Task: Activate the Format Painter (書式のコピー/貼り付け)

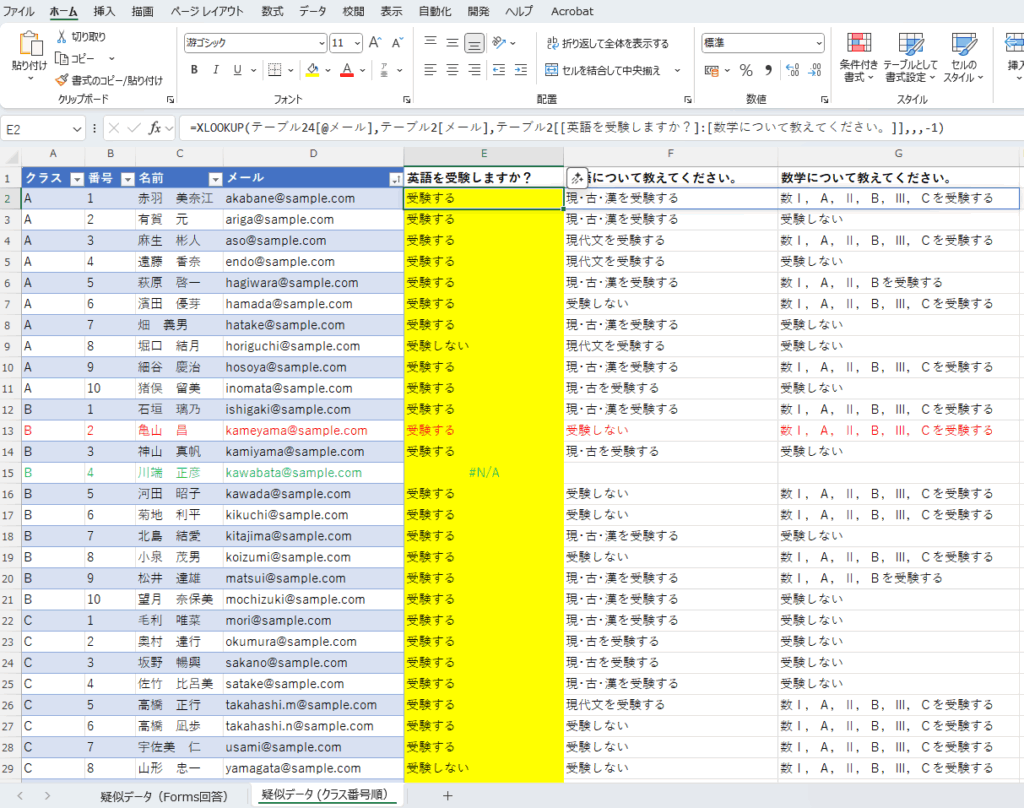Action: click(109, 80)
